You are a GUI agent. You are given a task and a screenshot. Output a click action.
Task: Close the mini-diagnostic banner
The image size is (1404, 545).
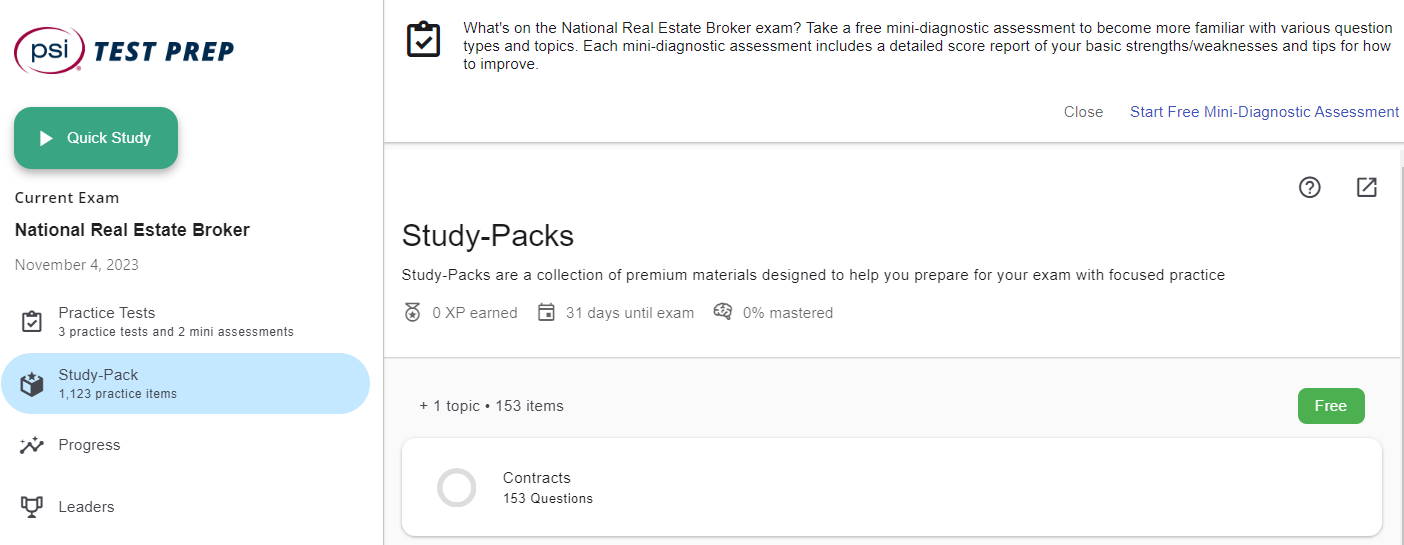[x=1083, y=112]
